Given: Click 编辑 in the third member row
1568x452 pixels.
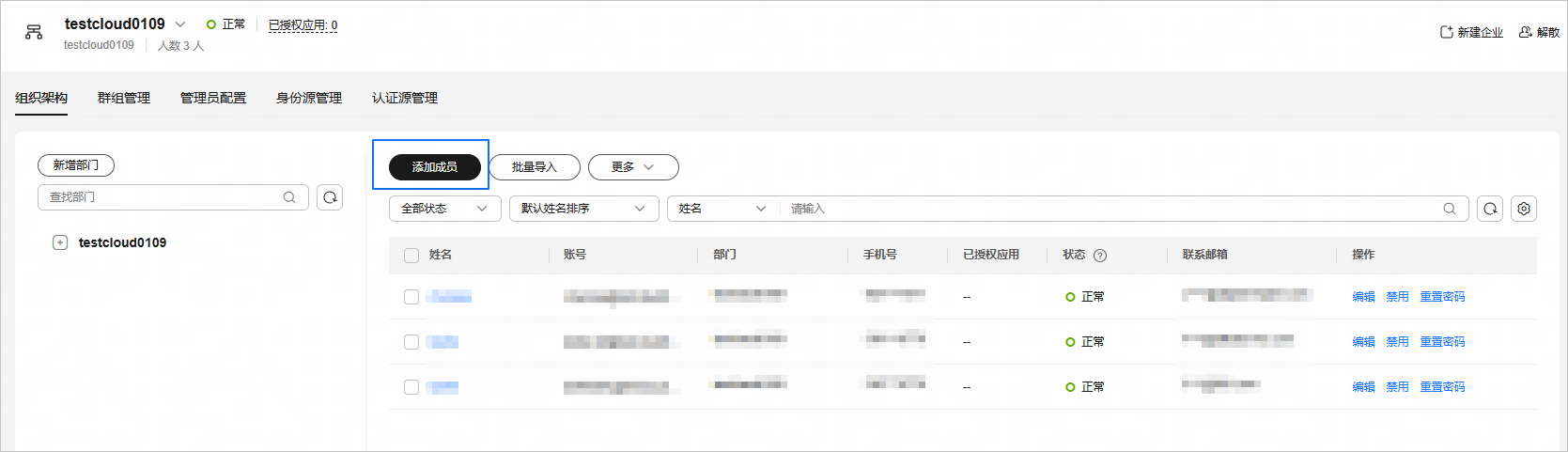Looking at the screenshot, I should pos(1363,387).
